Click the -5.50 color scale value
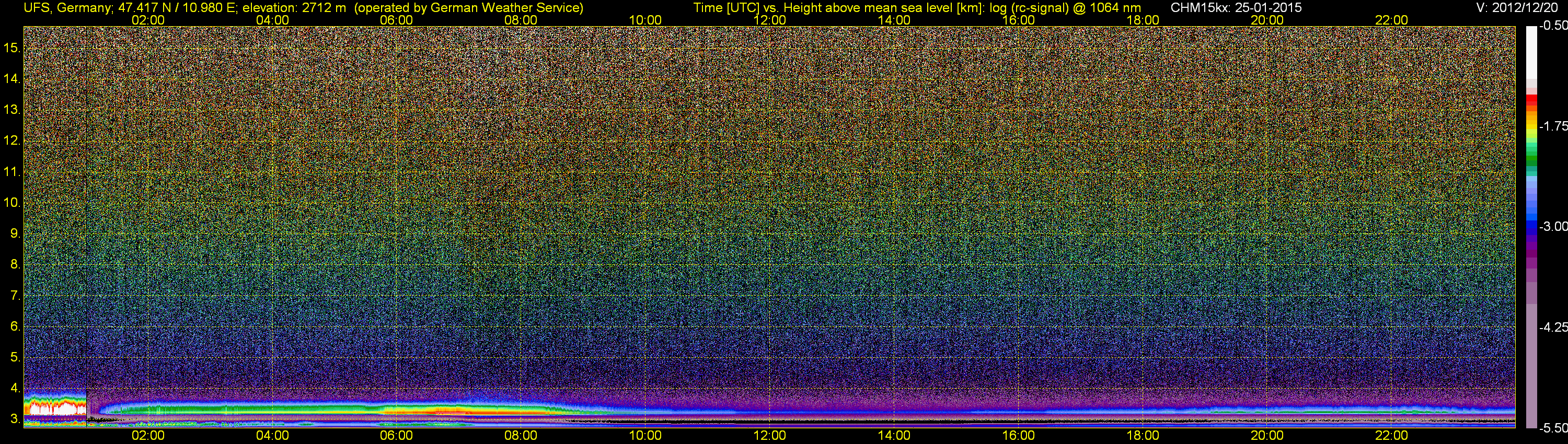The width and height of the screenshot is (1568, 444). 1553,428
